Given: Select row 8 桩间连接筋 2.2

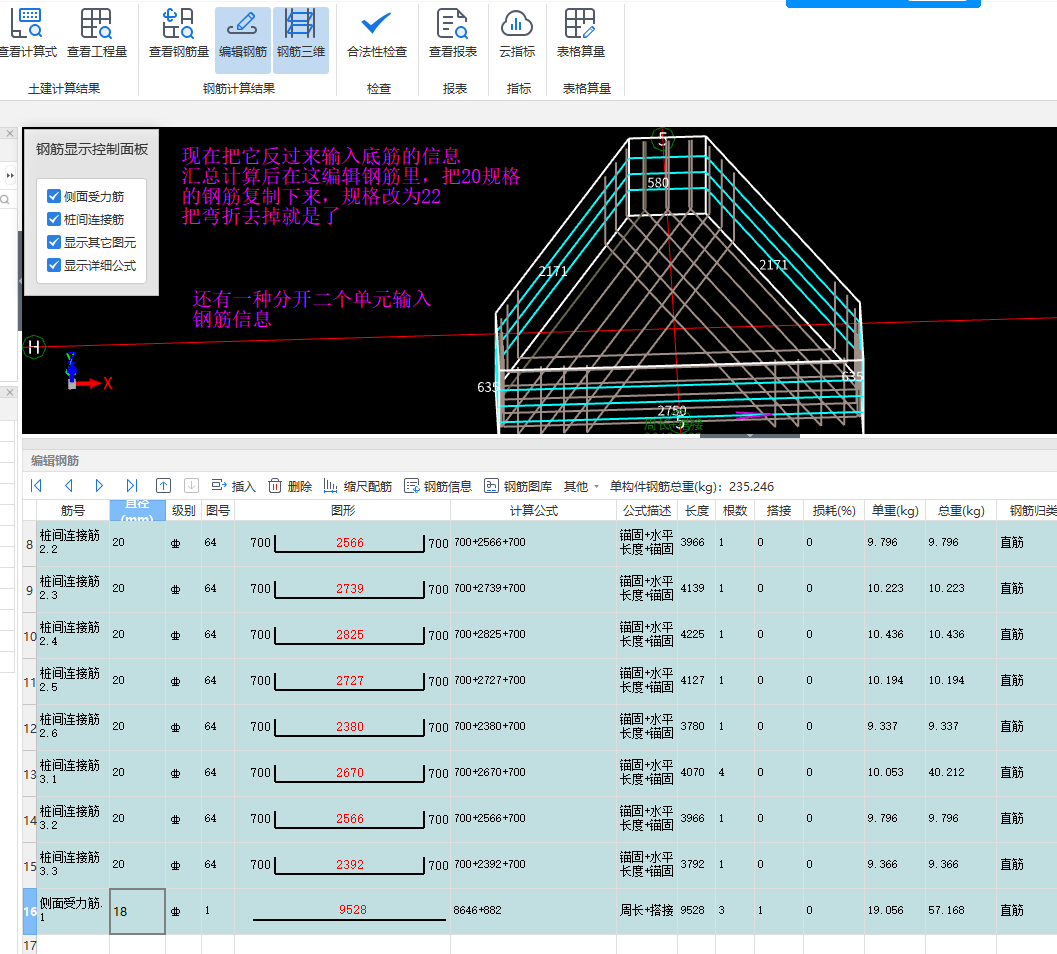Looking at the screenshot, I should (x=30, y=543).
